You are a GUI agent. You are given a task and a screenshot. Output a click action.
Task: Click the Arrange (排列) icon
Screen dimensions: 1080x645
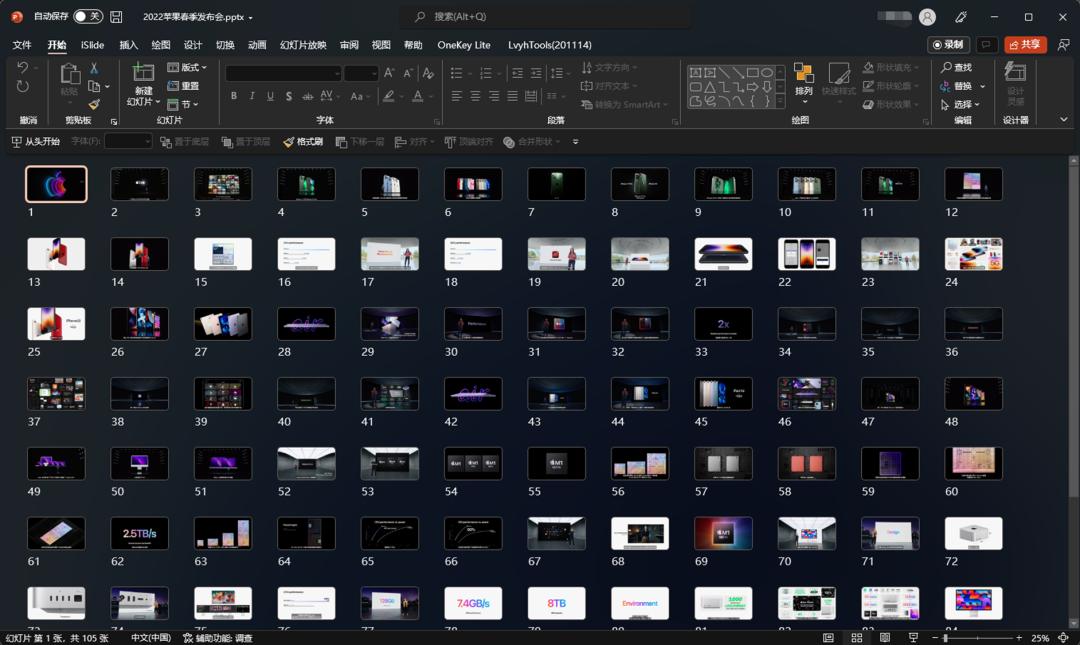(x=804, y=73)
